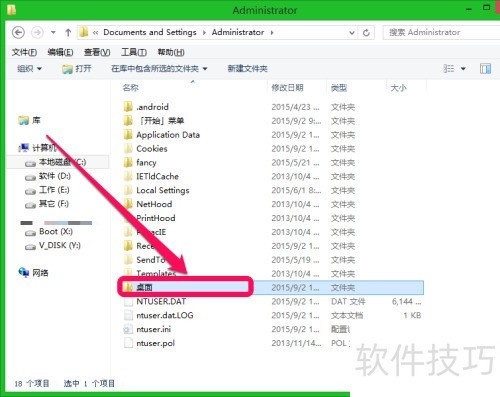
Task: Open the 查看(V) menu
Action: click(x=97, y=52)
